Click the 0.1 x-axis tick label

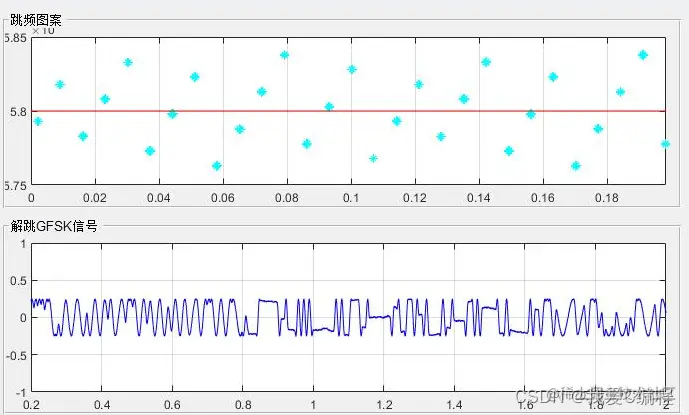coord(351,198)
